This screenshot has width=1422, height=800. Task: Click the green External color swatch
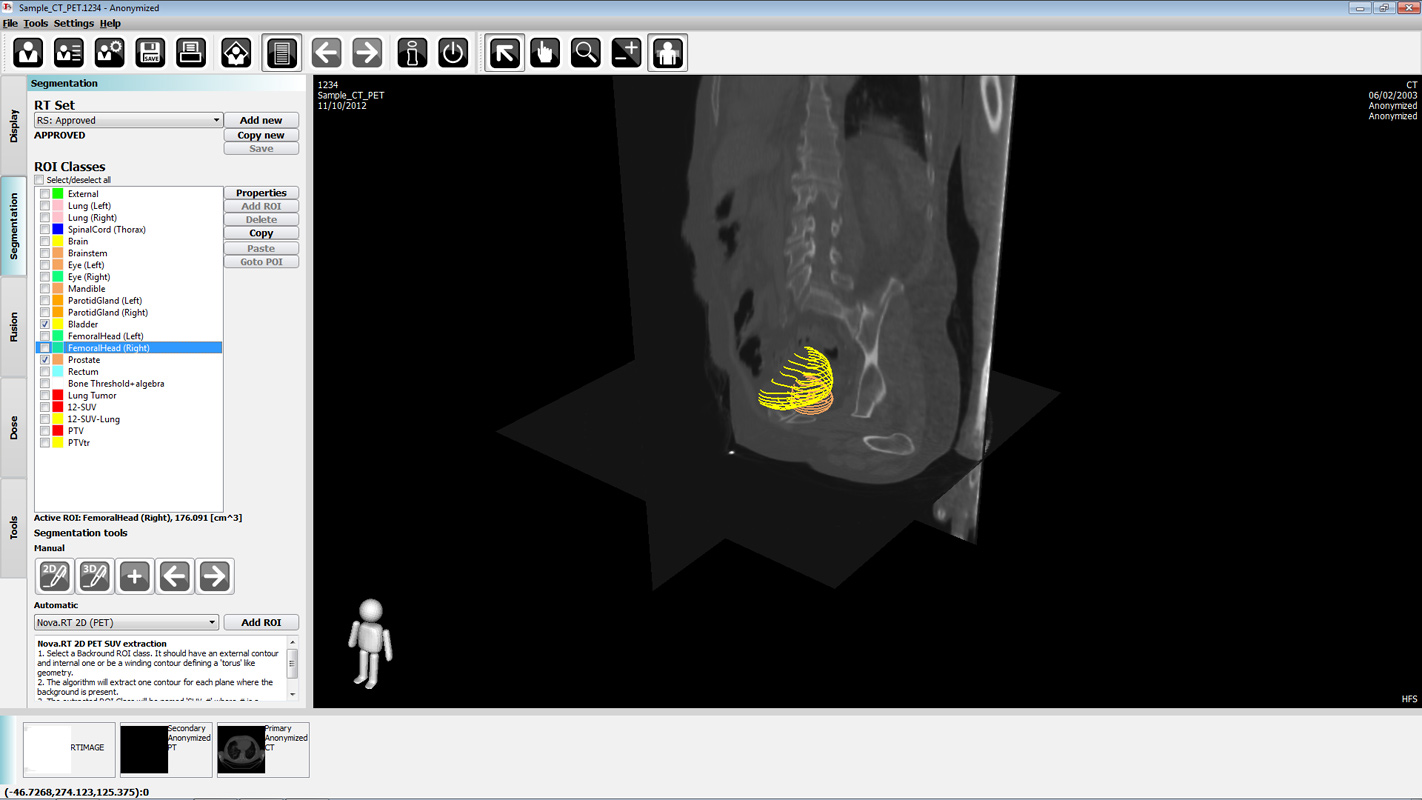58,194
